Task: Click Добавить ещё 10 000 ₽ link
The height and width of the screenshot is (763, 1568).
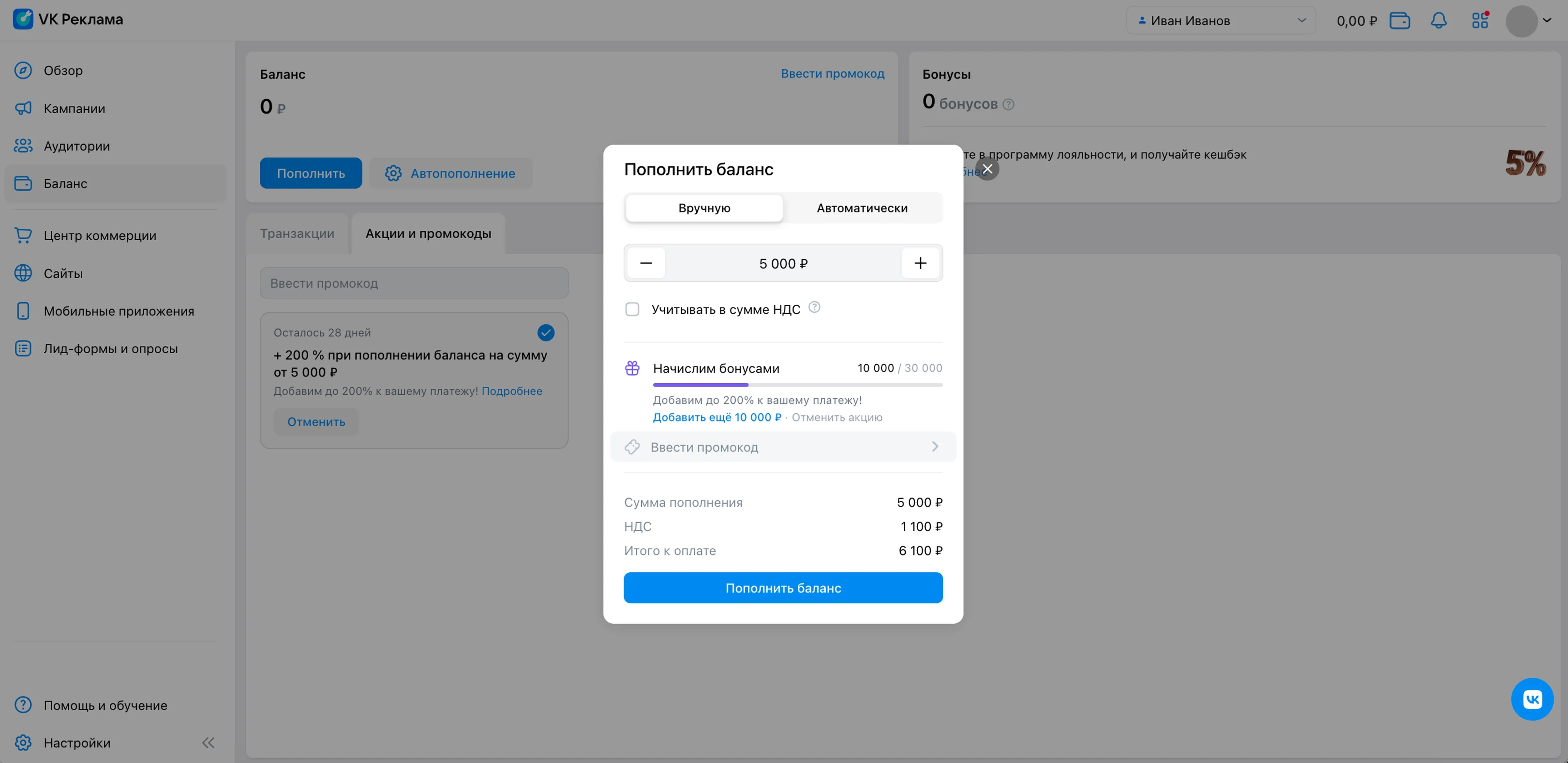Action: coord(717,417)
